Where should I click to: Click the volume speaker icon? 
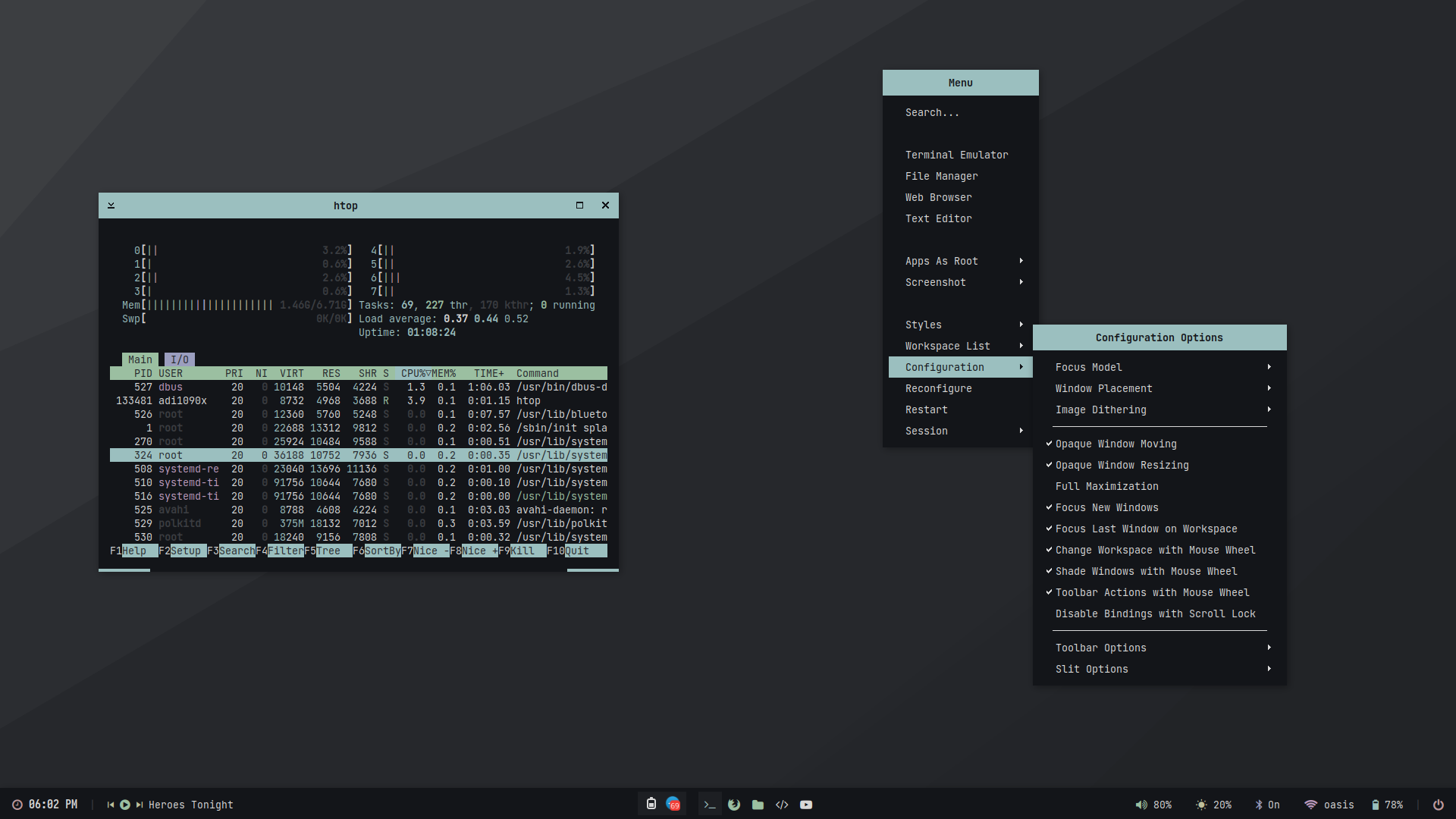[1141, 805]
